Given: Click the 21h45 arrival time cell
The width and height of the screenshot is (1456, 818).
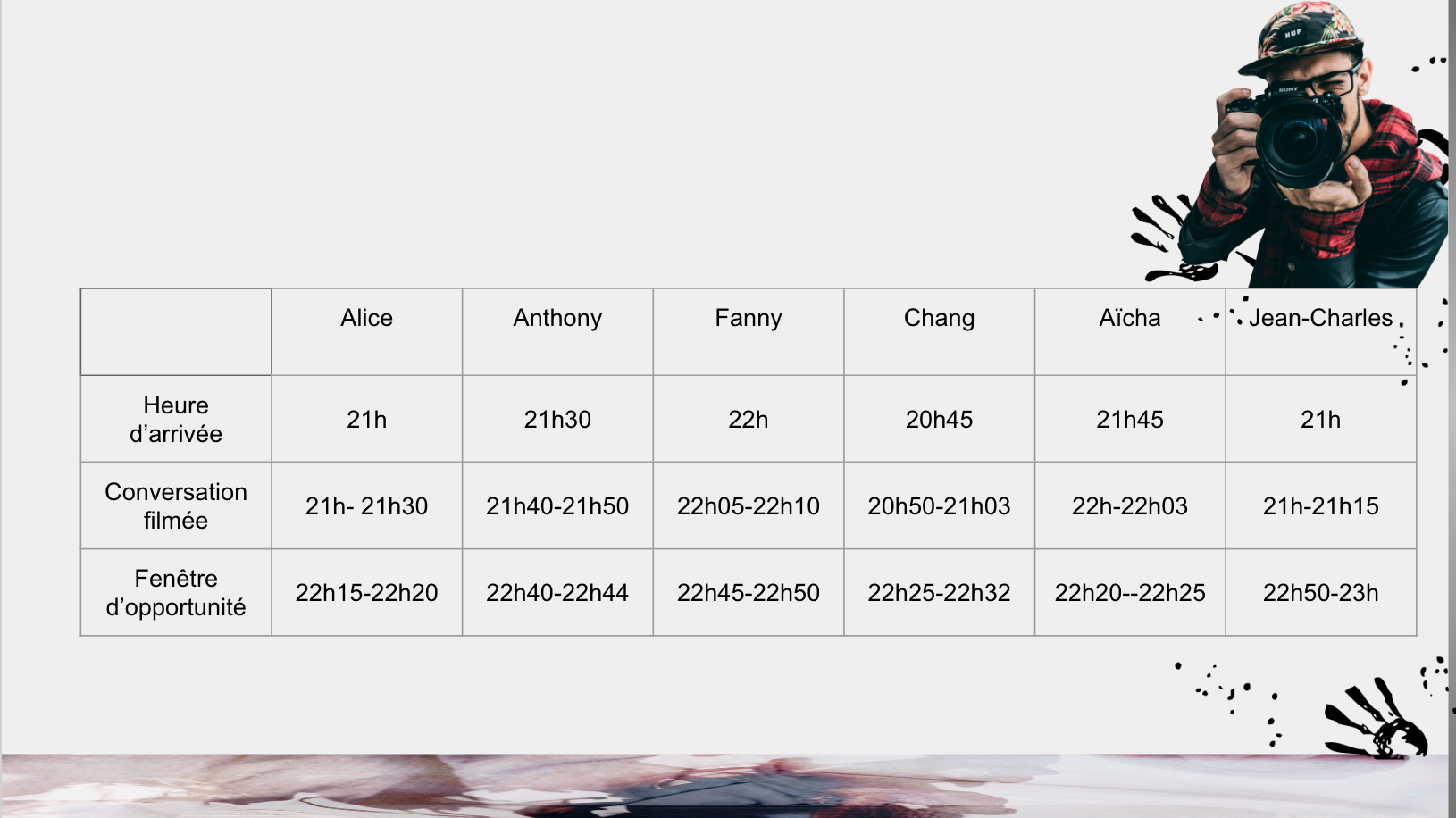Looking at the screenshot, I should [1130, 419].
